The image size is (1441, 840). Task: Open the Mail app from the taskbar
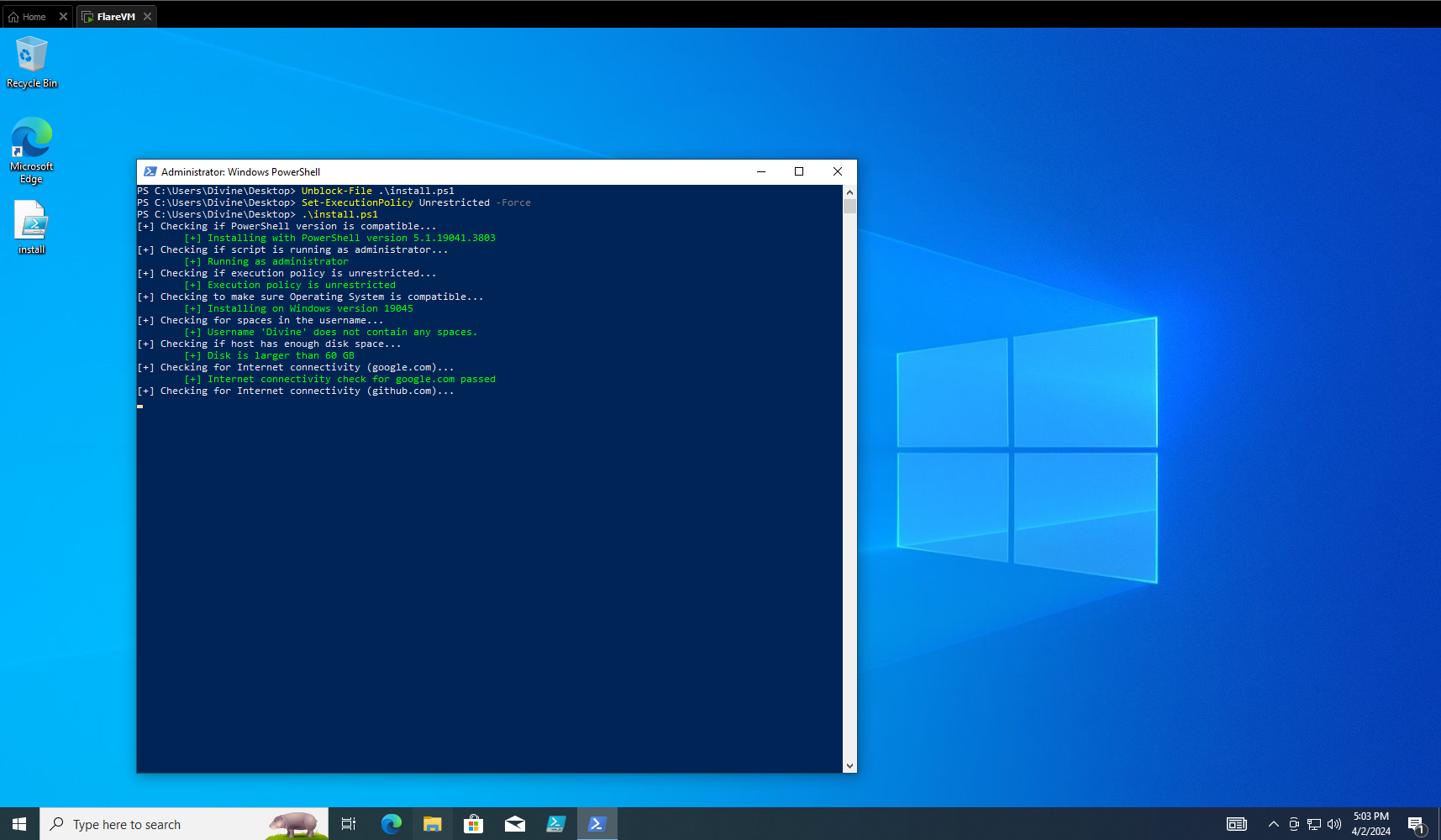(x=514, y=824)
